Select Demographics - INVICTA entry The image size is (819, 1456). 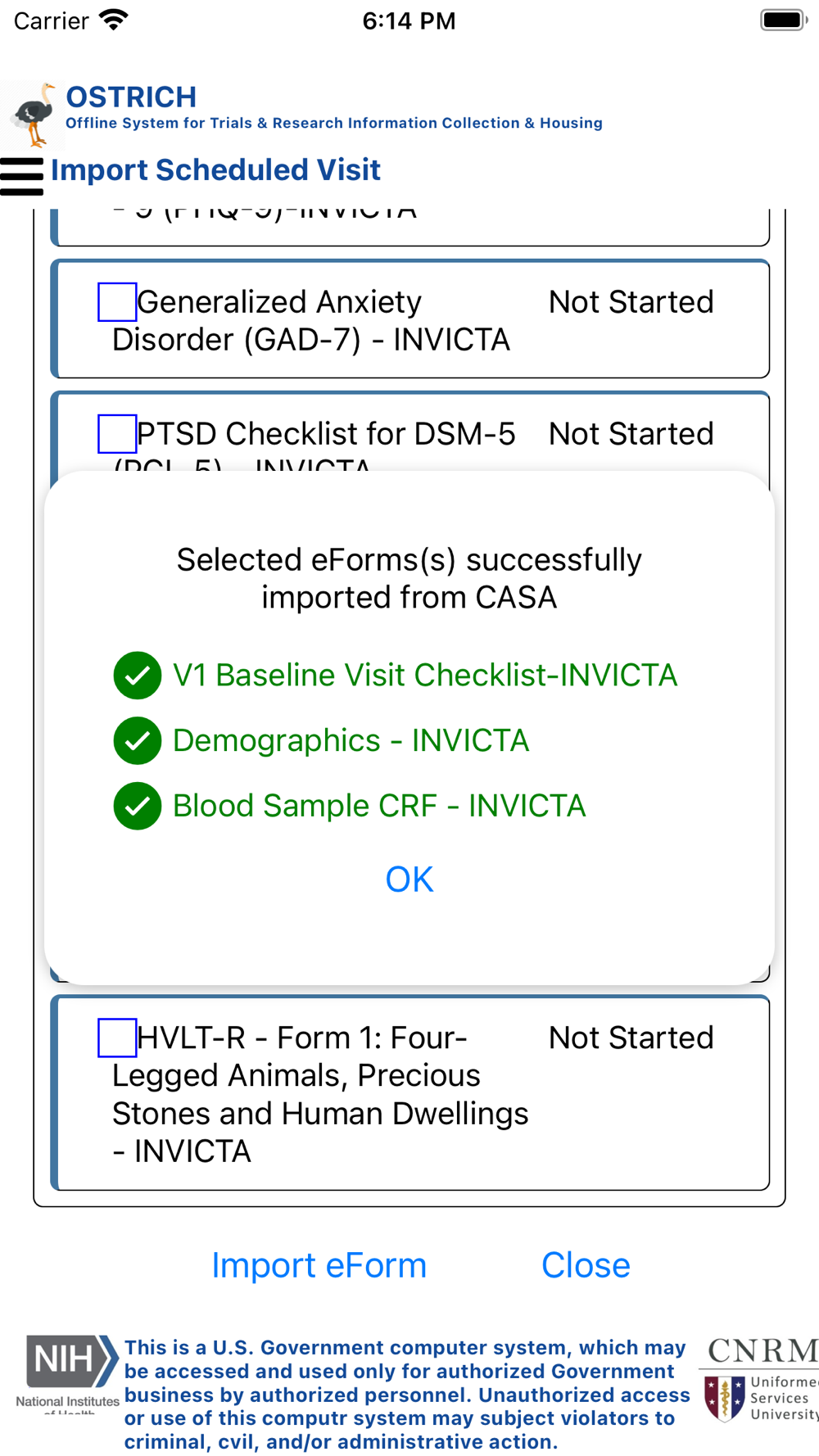pyautogui.click(x=351, y=741)
